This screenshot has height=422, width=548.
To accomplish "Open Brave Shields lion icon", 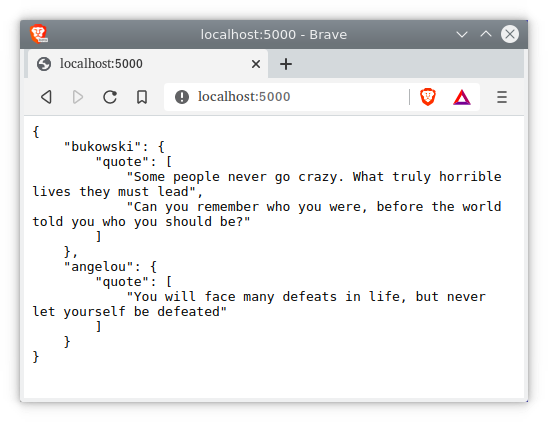I will coord(428,97).
